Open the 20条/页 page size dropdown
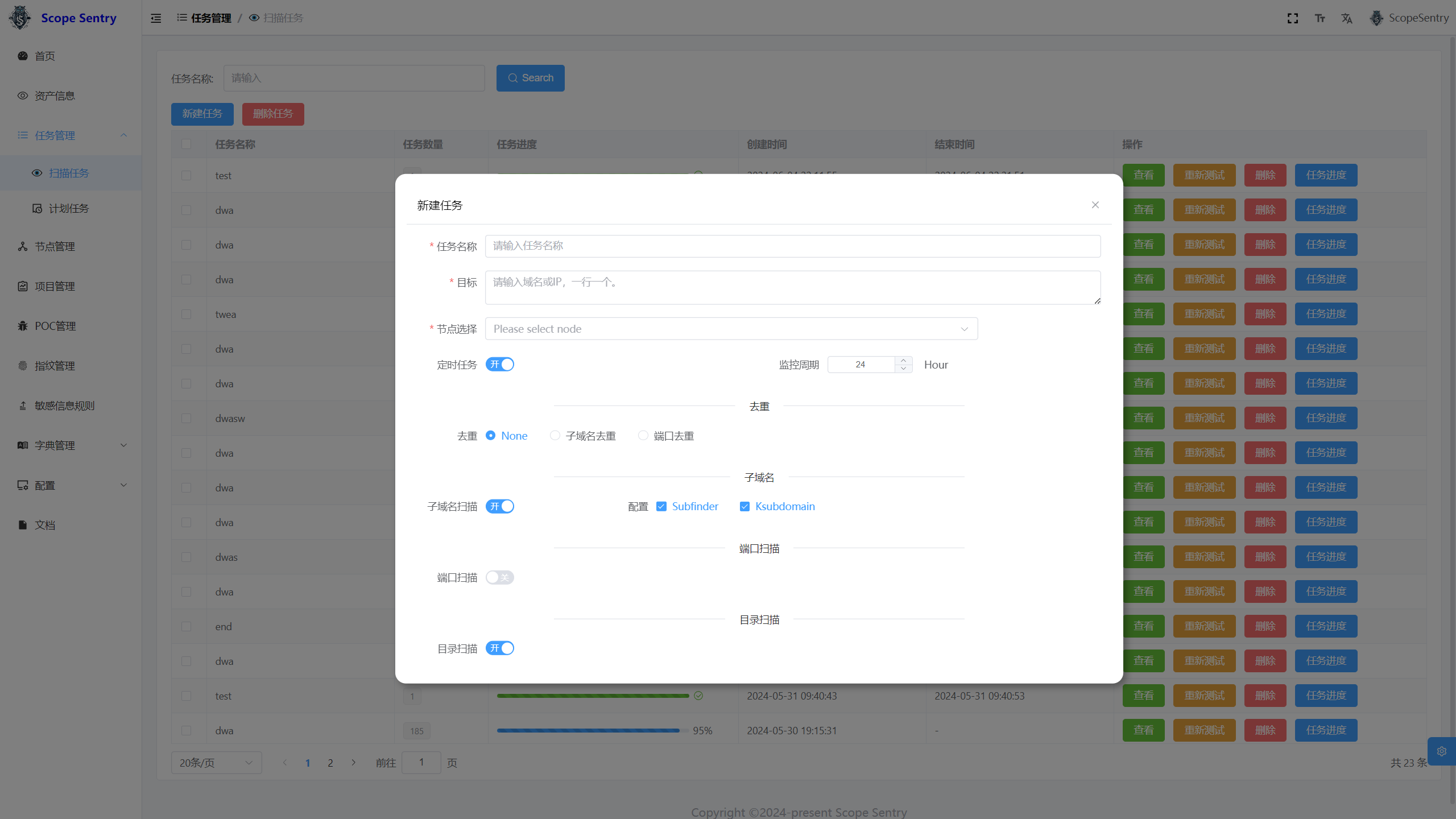This screenshot has height=819, width=1456. point(216,763)
